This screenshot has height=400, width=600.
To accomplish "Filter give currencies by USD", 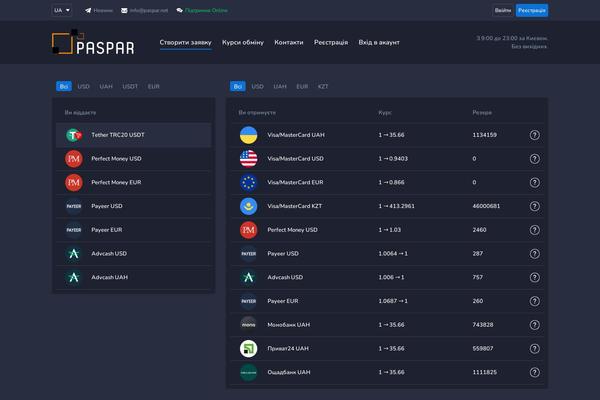I will [x=83, y=87].
